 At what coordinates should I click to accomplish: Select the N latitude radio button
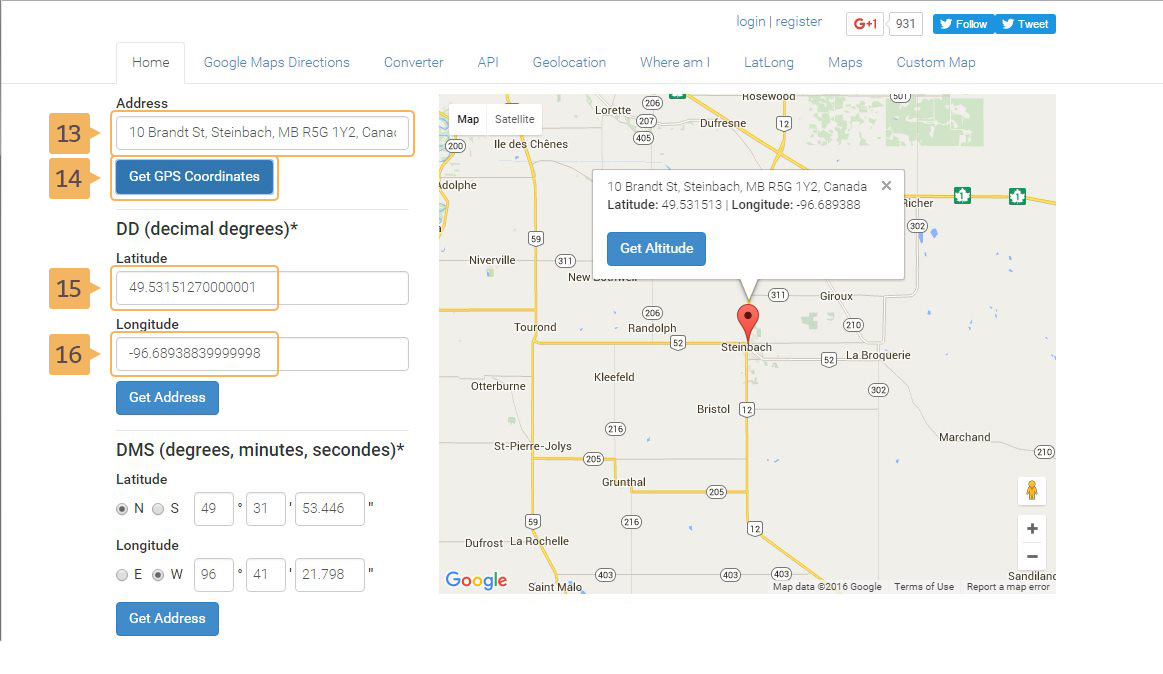click(x=123, y=508)
